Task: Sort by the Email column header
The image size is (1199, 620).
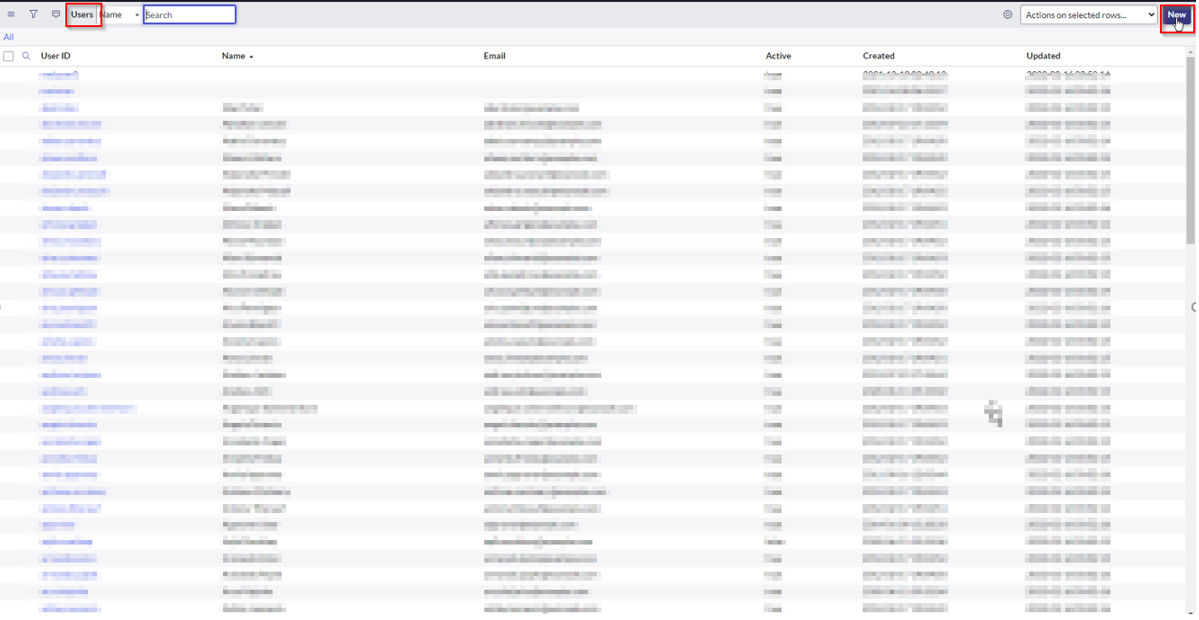Action: [495, 56]
